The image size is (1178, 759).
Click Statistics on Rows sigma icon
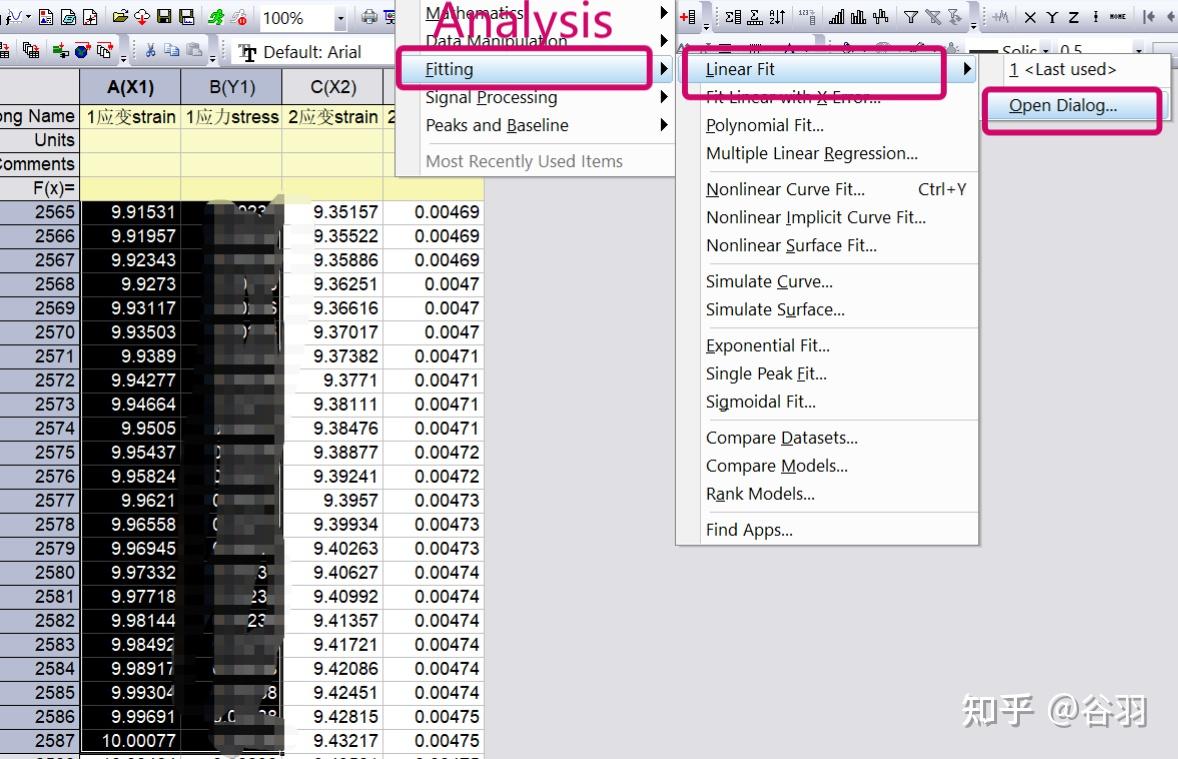pos(755,17)
